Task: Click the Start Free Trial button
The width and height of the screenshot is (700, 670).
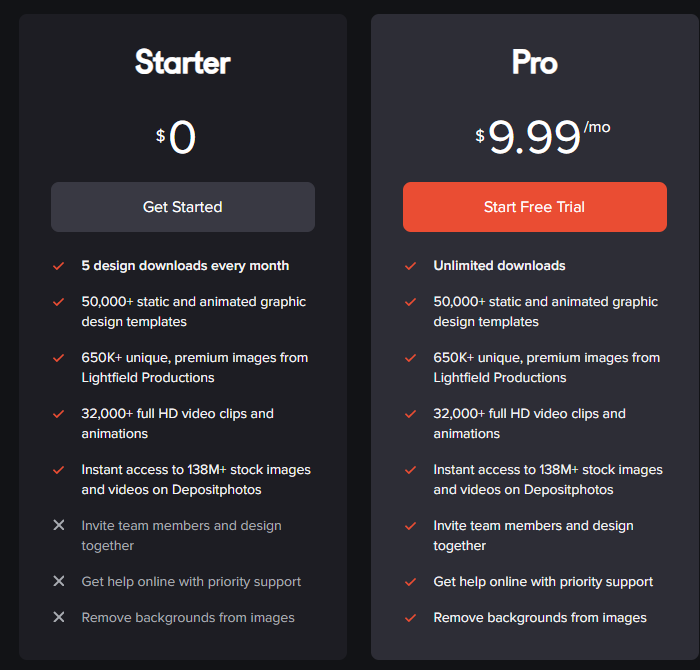Action: point(534,207)
